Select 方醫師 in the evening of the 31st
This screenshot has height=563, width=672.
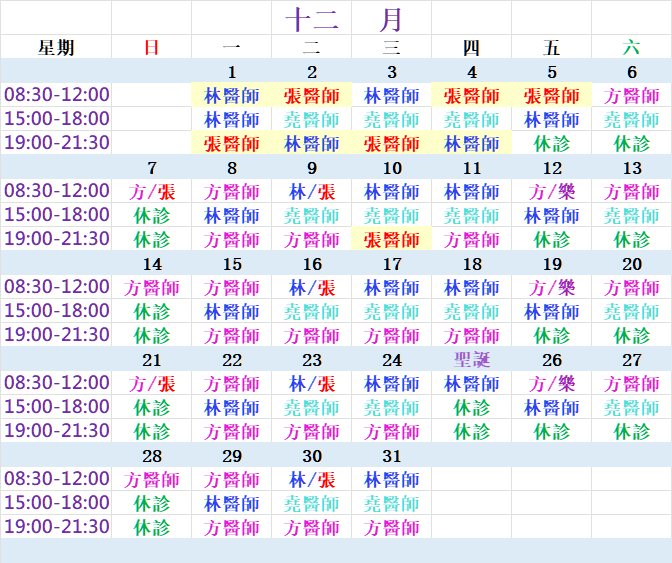click(392, 527)
